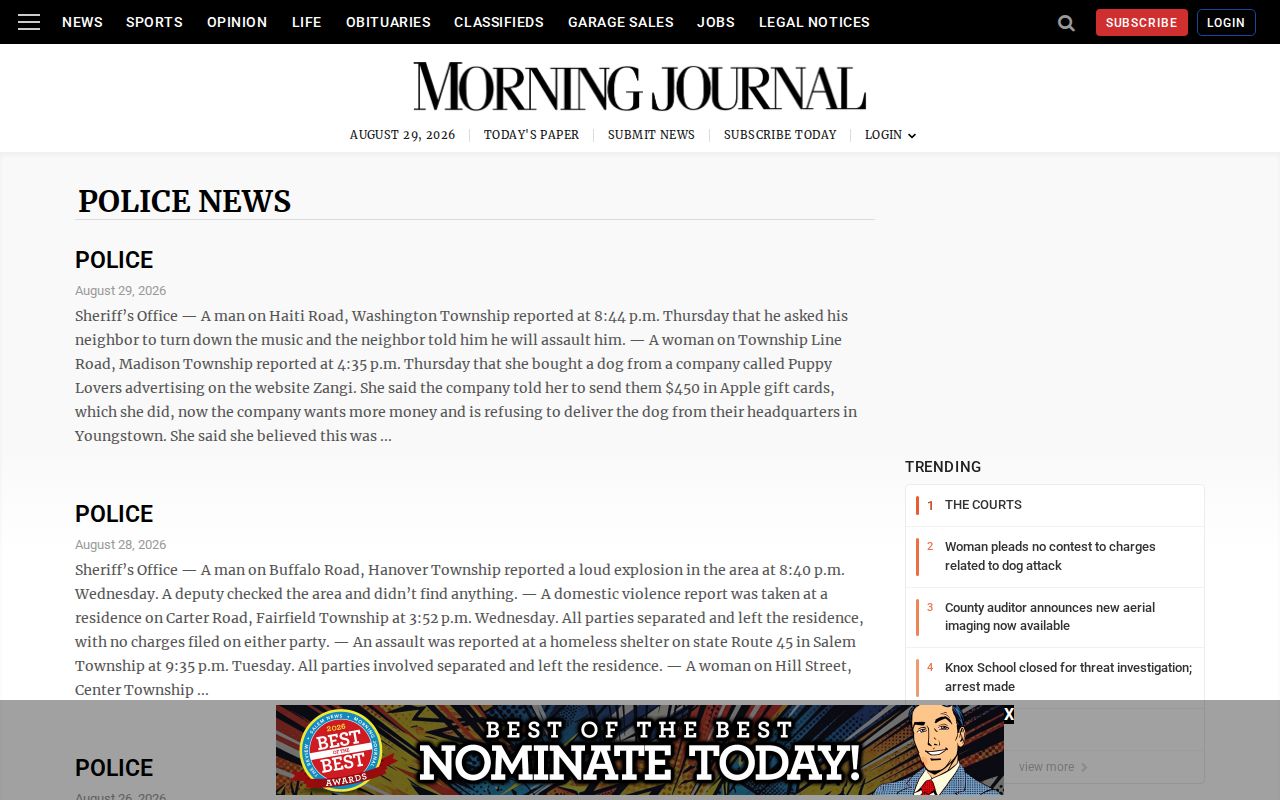Open Legal Notices page

coord(814,22)
